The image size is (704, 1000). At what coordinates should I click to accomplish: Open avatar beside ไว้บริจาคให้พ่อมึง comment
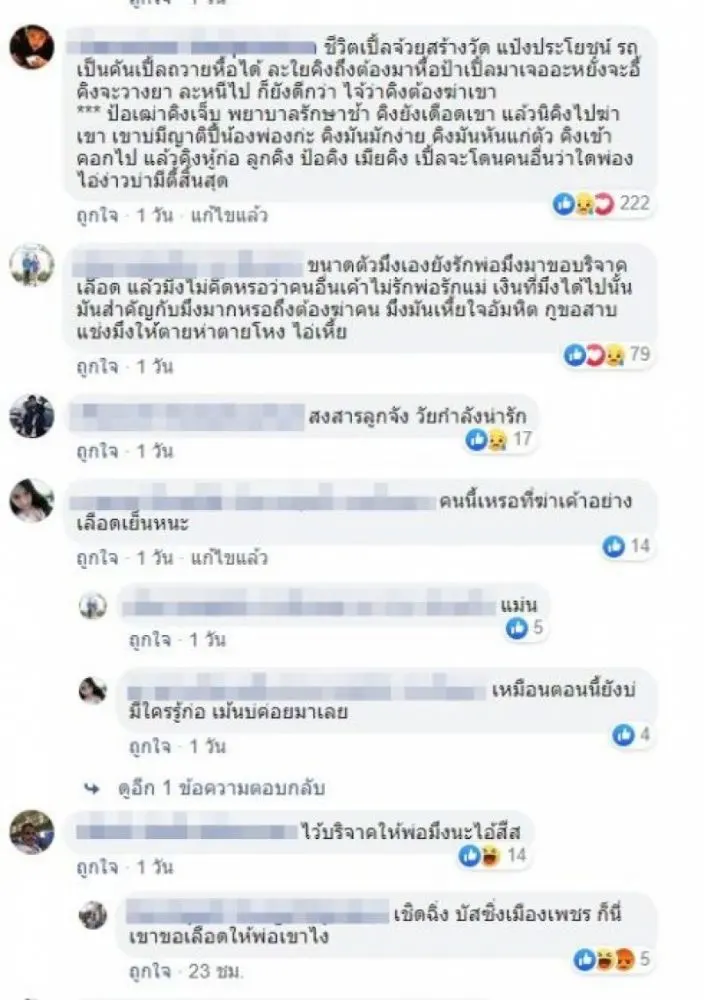pyautogui.click(x=32, y=832)
